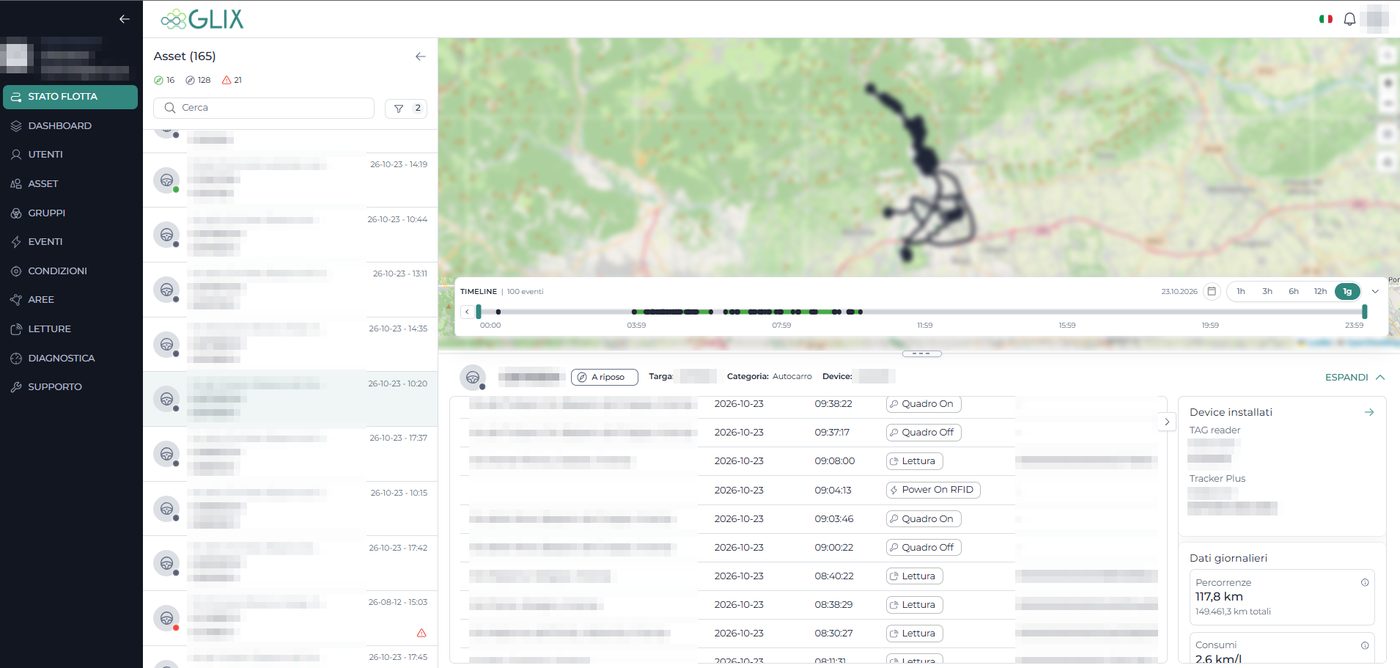Click the Cerca search field

pyautogui.click(x=264, y=108)
